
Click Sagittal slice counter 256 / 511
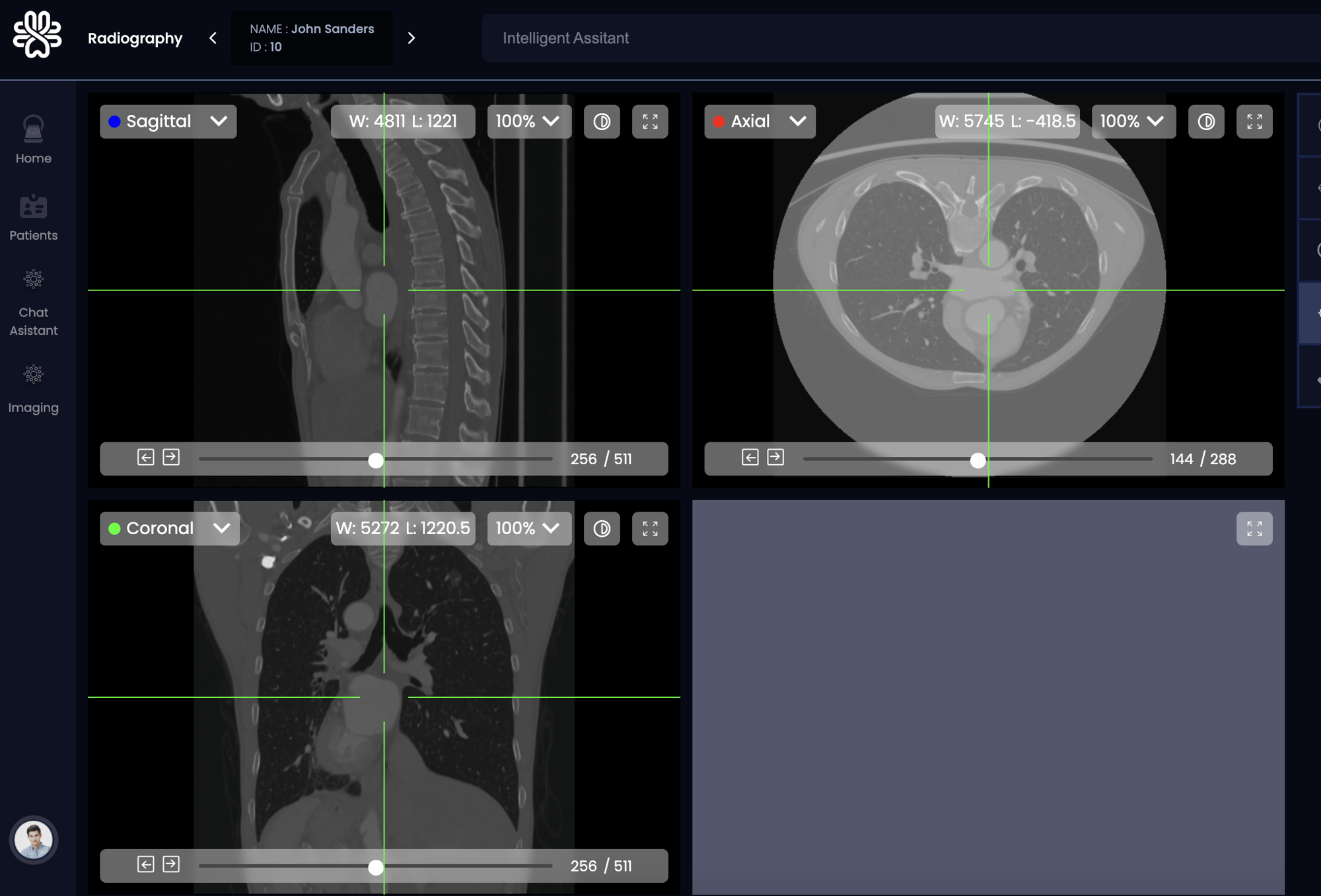click(601, 459)
